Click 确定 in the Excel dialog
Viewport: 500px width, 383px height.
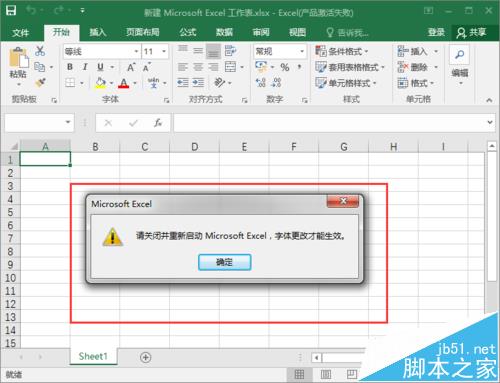[224, 262]
